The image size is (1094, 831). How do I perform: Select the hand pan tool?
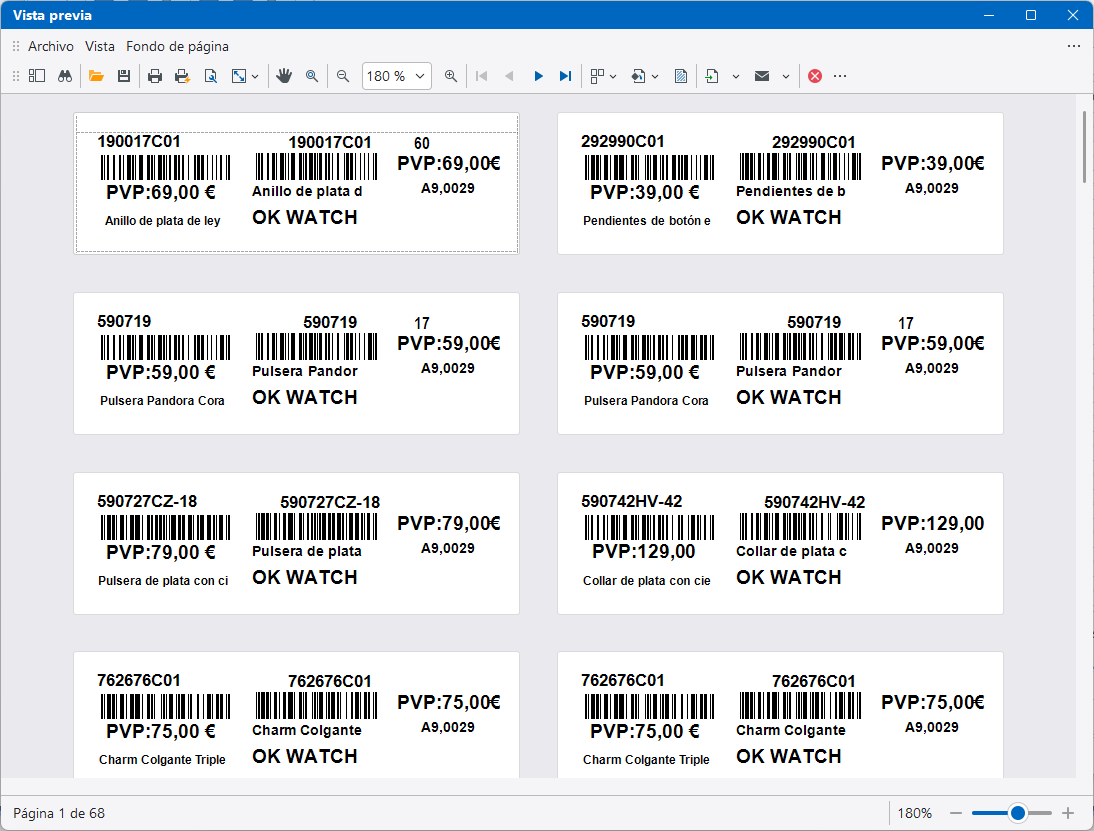(x=283, y=76)
